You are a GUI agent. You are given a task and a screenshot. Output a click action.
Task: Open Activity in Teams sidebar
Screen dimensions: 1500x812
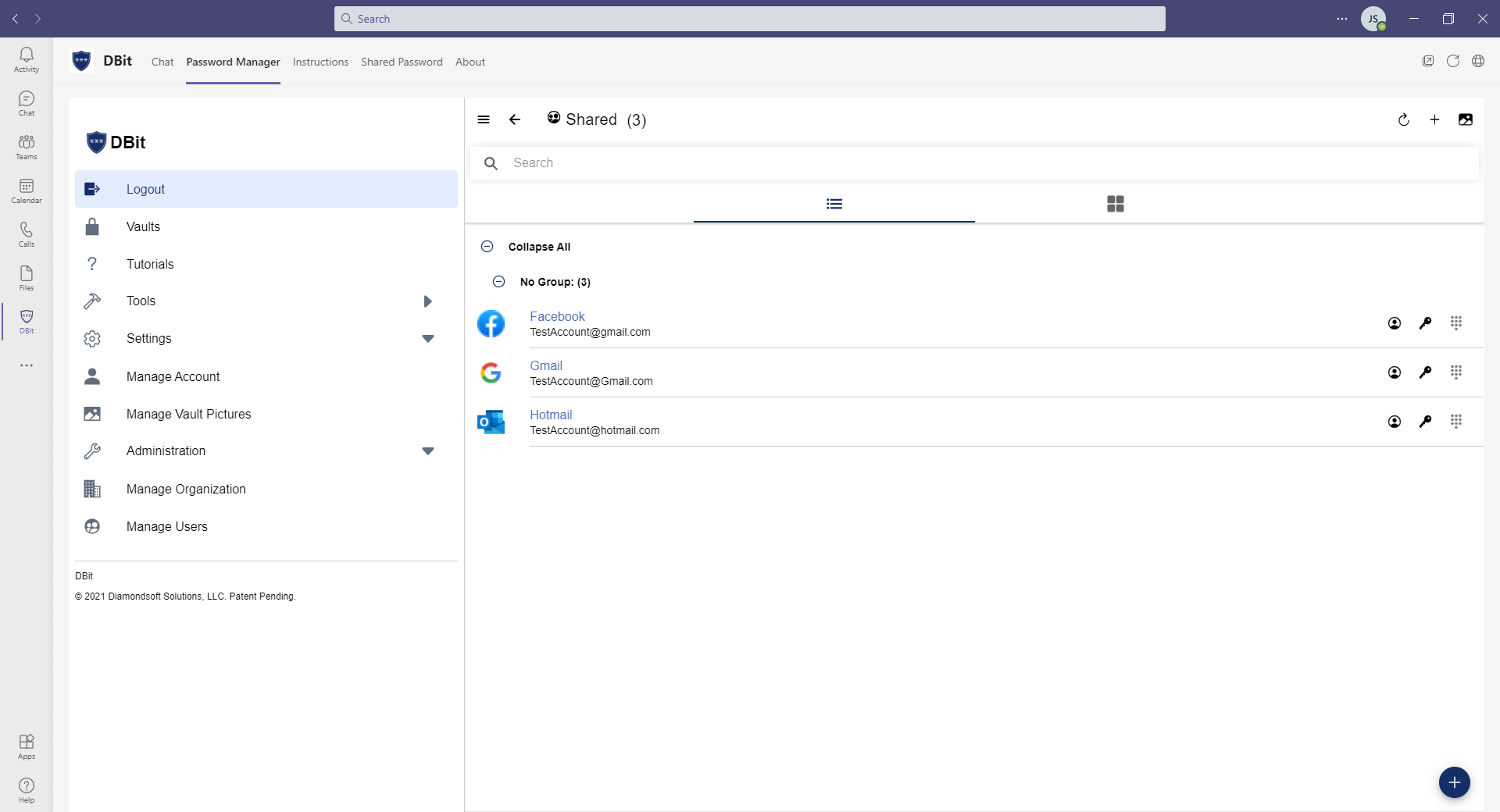tap(27, 59)
